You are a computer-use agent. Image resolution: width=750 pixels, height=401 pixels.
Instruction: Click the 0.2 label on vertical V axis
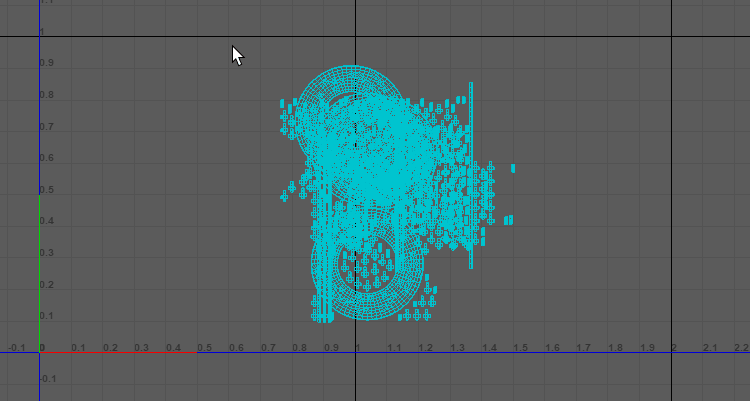[47, 285]
